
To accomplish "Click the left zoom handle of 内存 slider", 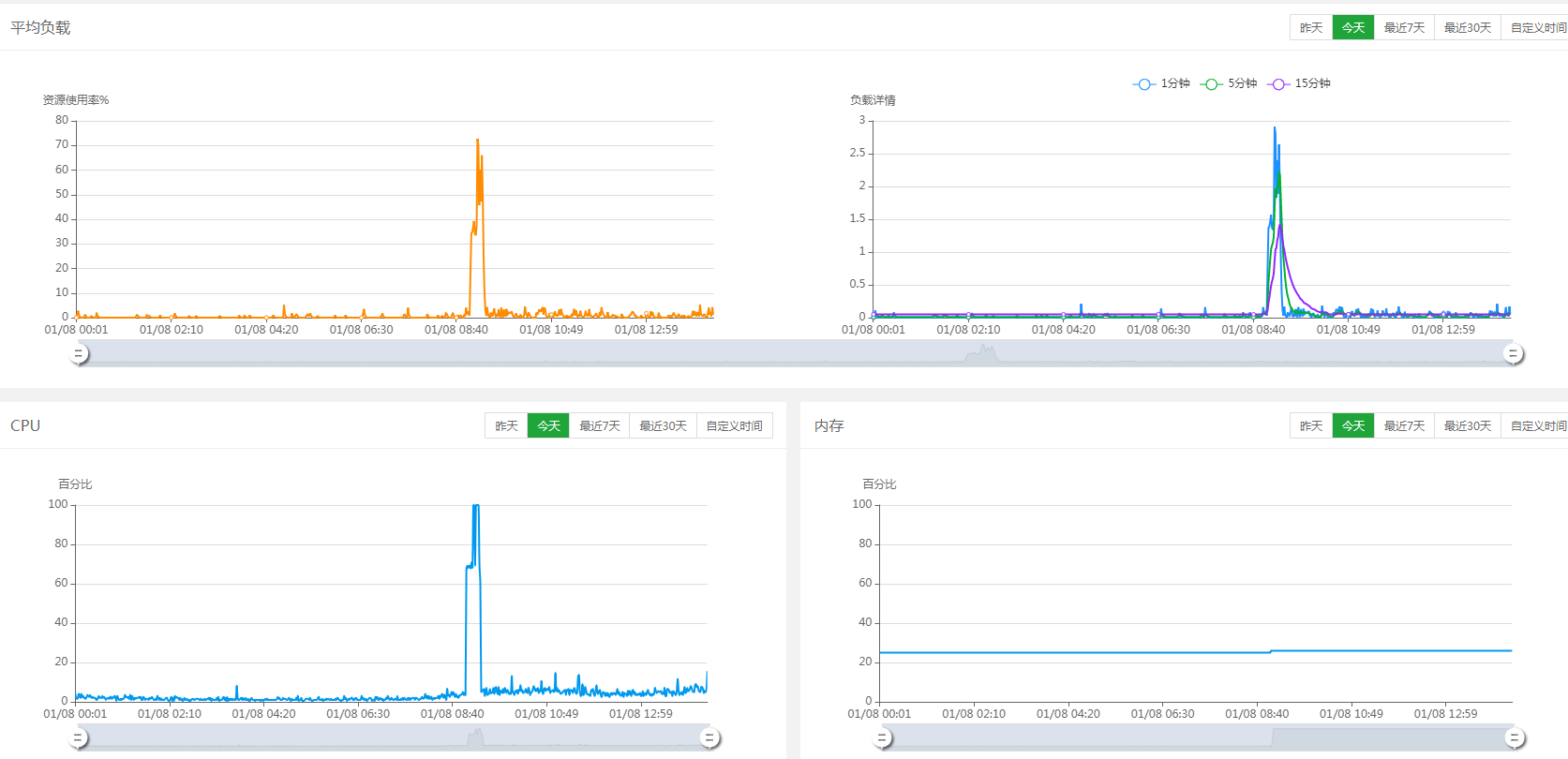I will pyautogui.click(x=882, y=738).
